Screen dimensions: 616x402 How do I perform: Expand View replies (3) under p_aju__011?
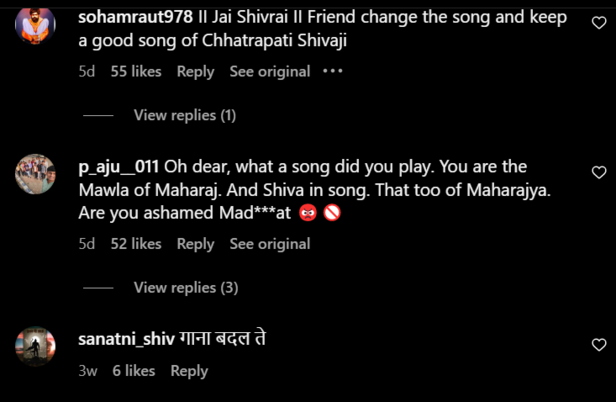185,287
